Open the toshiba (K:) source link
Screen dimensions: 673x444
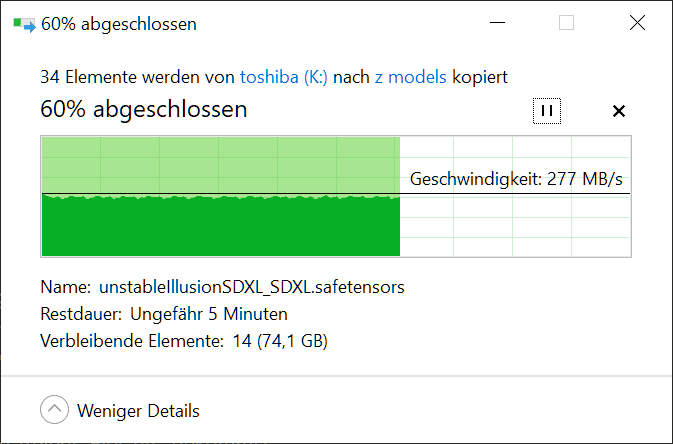(284, 76)
